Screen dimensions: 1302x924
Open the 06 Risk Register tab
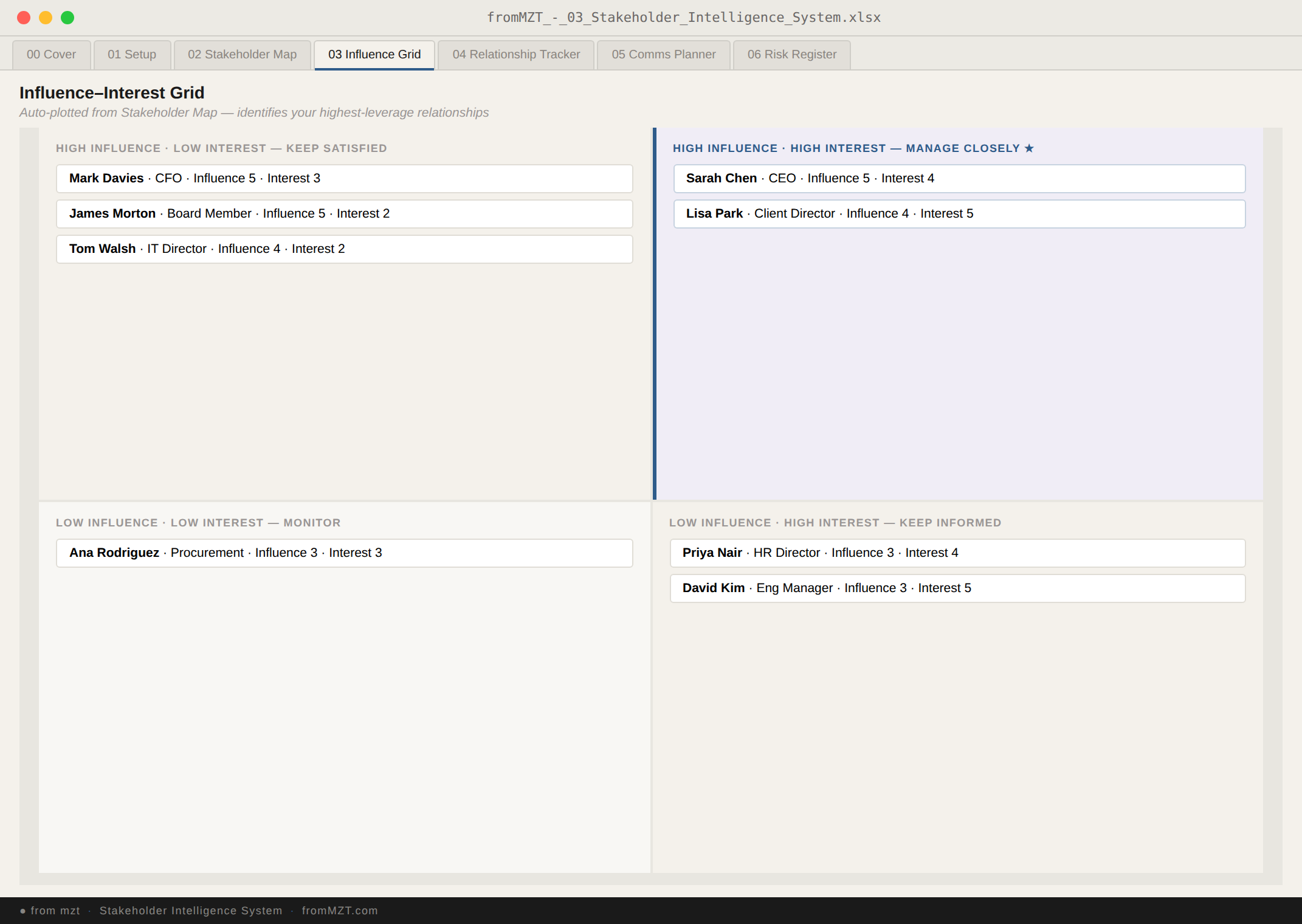pyautogui.click(x=792, y=55)
